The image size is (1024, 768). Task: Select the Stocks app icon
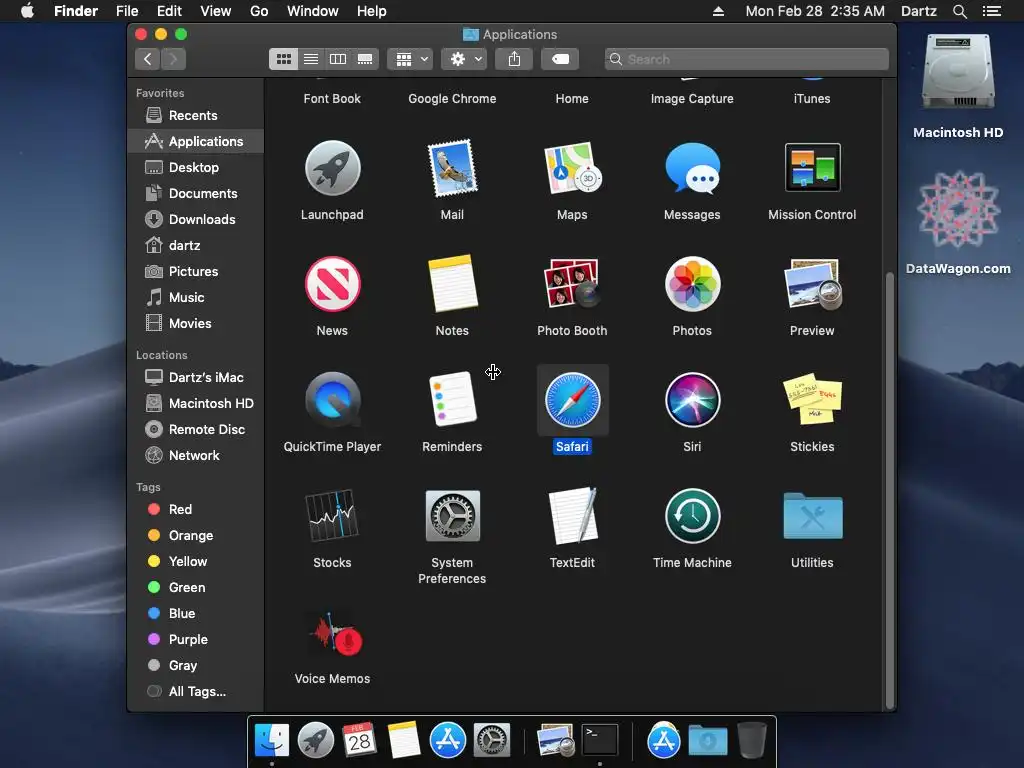(x=332, y=516)
